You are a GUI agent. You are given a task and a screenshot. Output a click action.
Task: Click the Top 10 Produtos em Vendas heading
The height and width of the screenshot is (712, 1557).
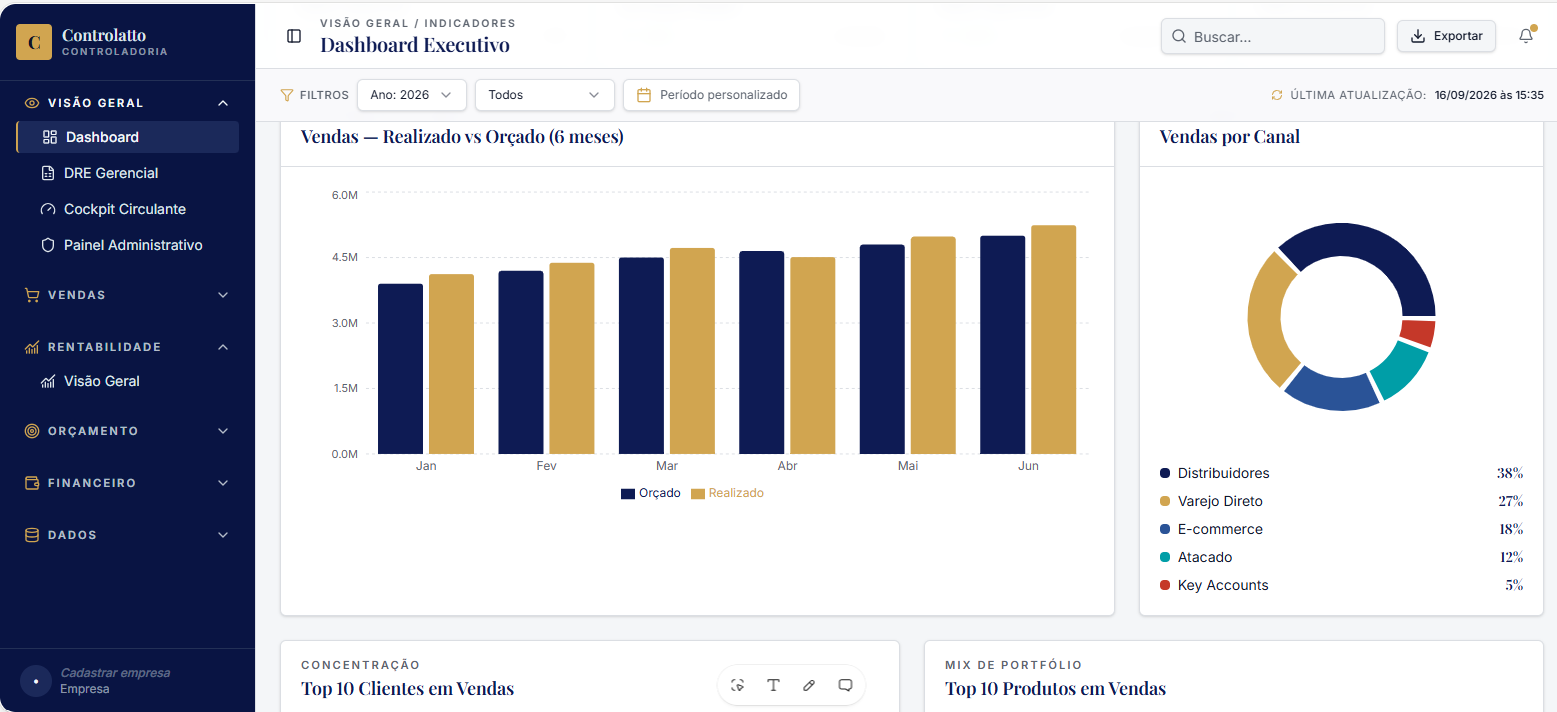point(1055,688)
